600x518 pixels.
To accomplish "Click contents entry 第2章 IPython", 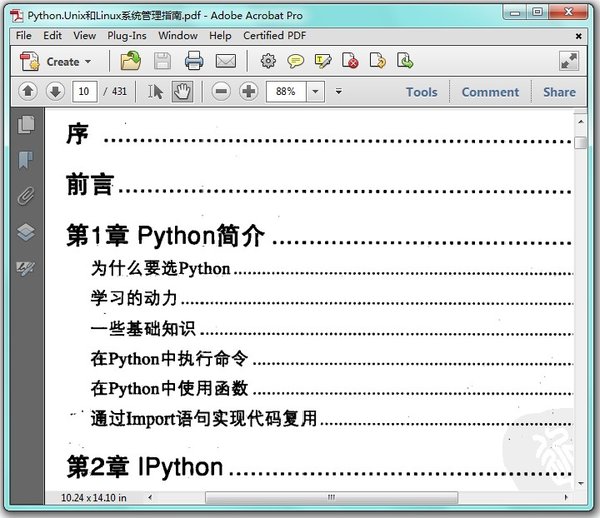I will (x=145, y=467).
